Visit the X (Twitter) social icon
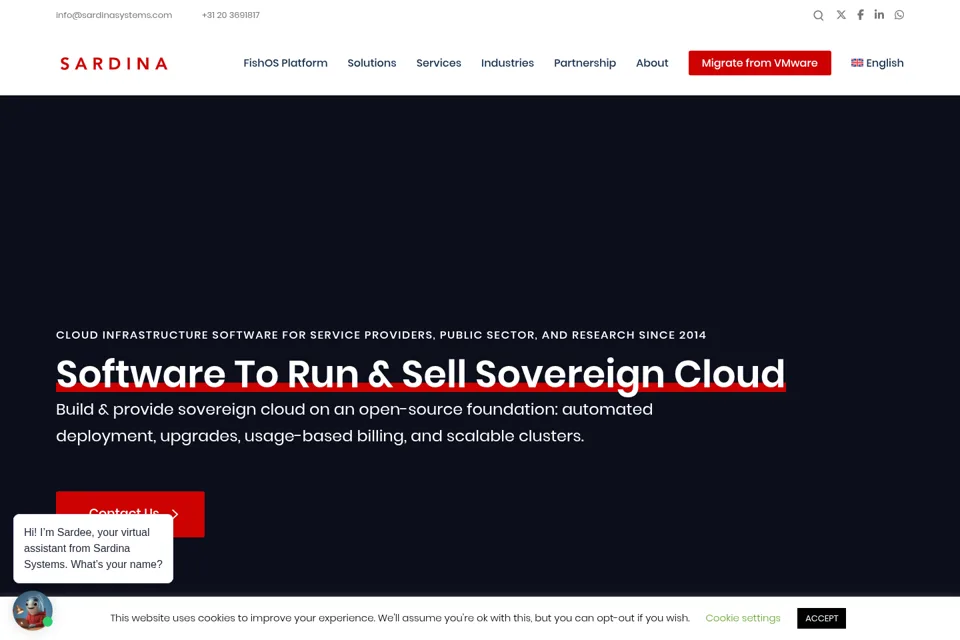The image size is (960, 640). (x=841, y=15)
